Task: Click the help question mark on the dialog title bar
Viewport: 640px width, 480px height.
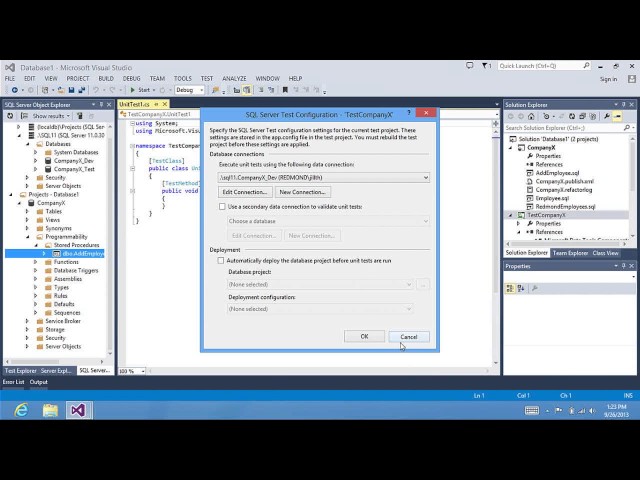Action: click(x=409, y=113)
